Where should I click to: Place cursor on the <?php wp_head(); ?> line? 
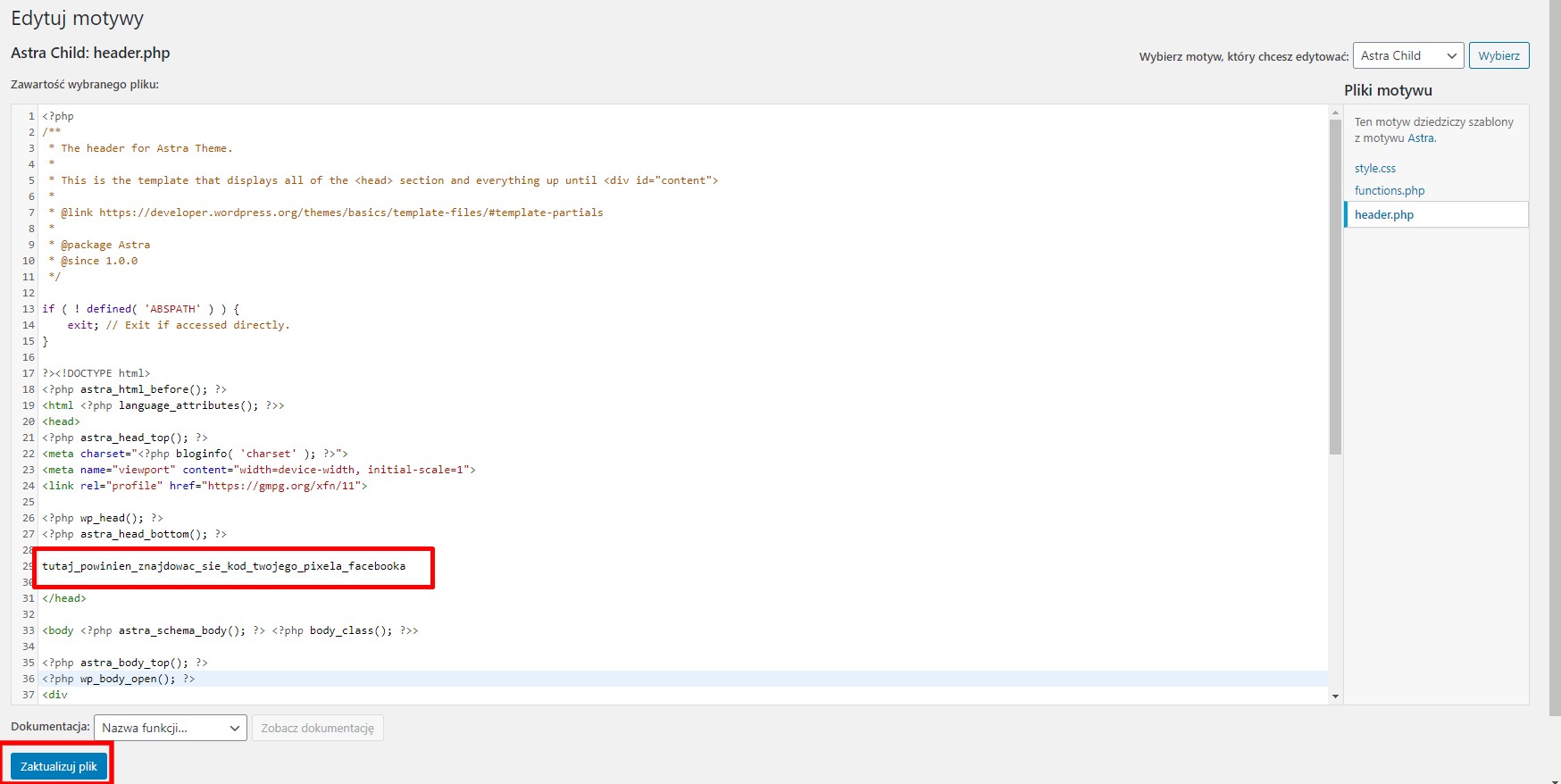coord(103,518)
